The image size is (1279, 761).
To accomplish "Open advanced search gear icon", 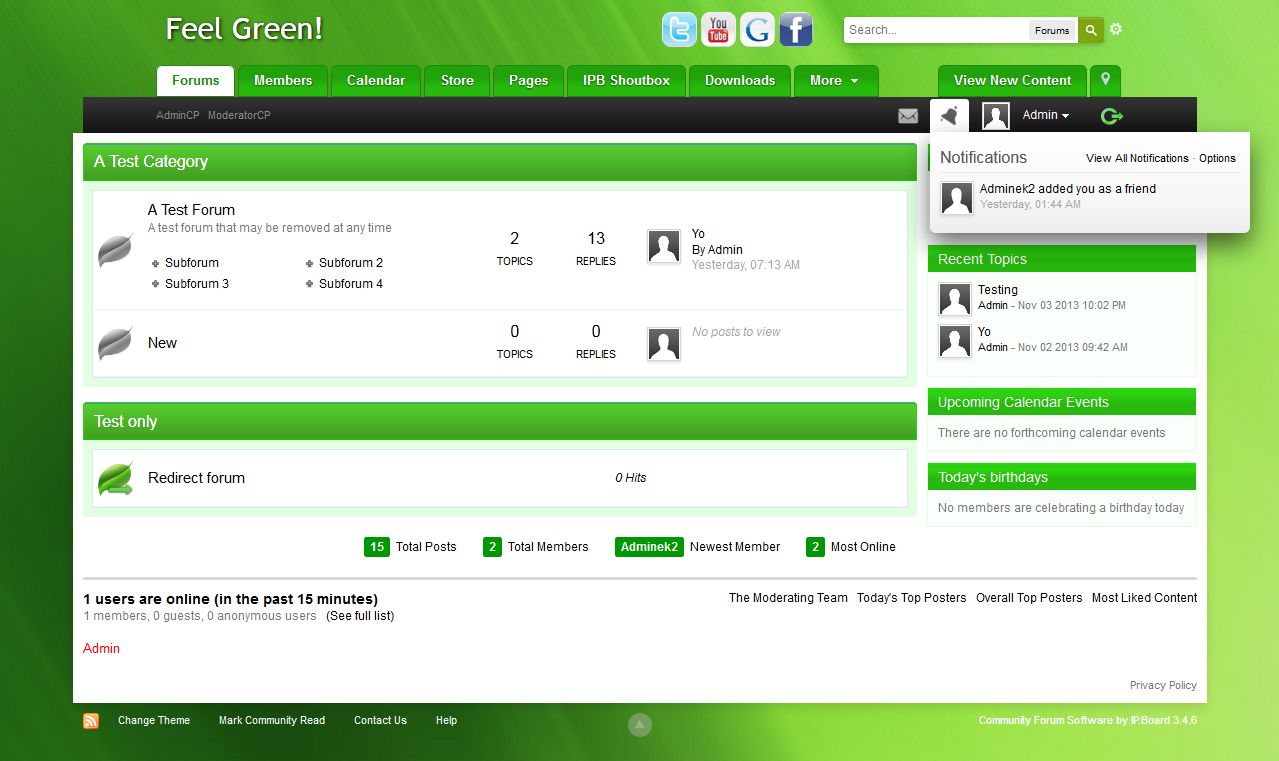I will [1116, 30].
